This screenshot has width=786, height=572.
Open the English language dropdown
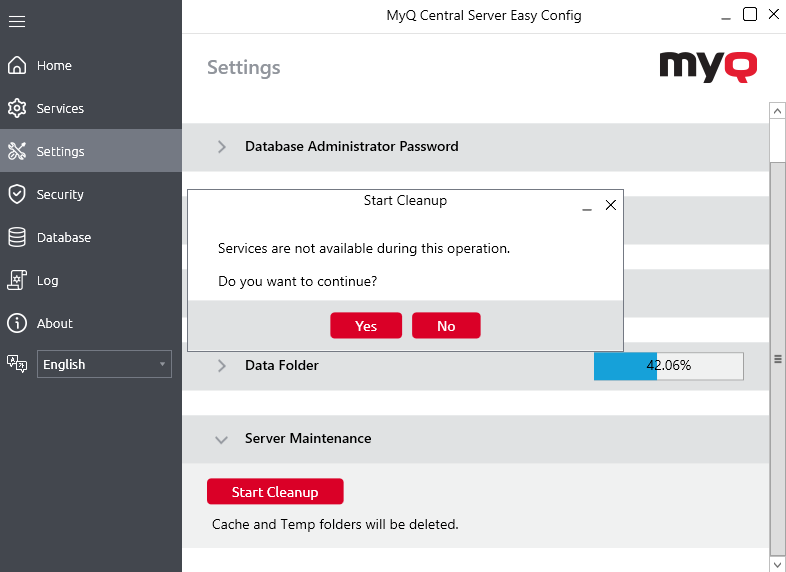(104, 365)
